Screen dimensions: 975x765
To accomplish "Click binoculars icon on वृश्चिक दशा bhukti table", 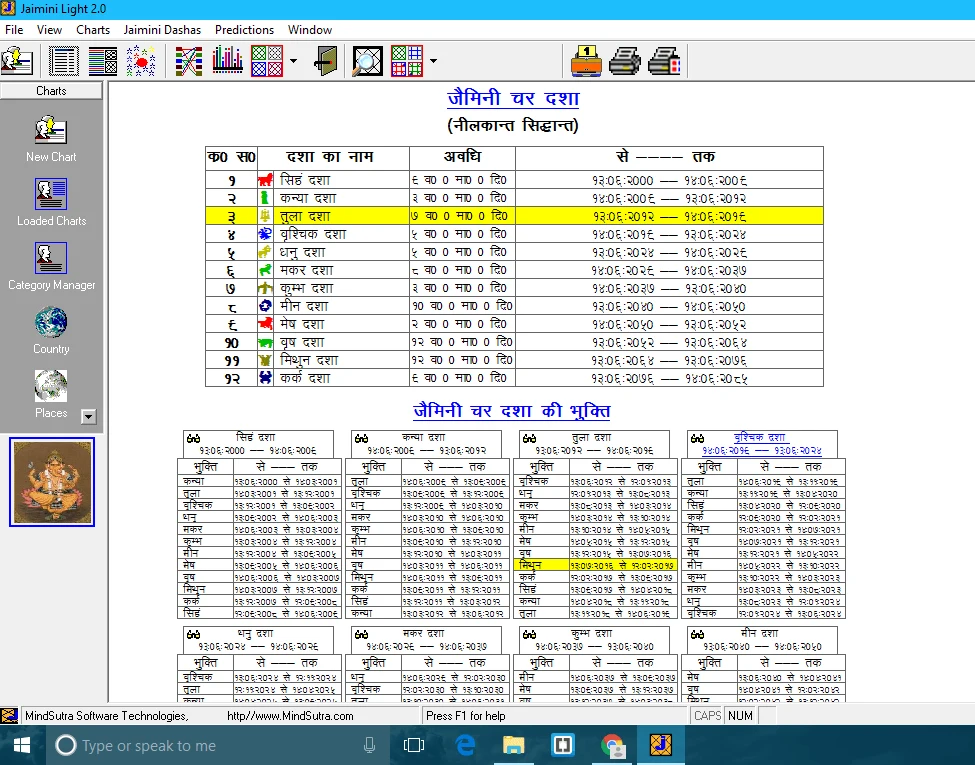I will point(697,438).
